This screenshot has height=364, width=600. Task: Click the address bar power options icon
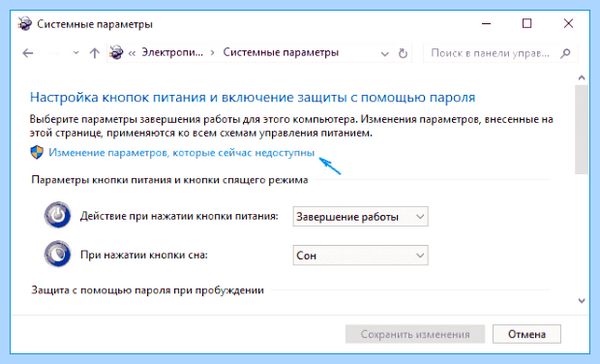click(116, 52)
